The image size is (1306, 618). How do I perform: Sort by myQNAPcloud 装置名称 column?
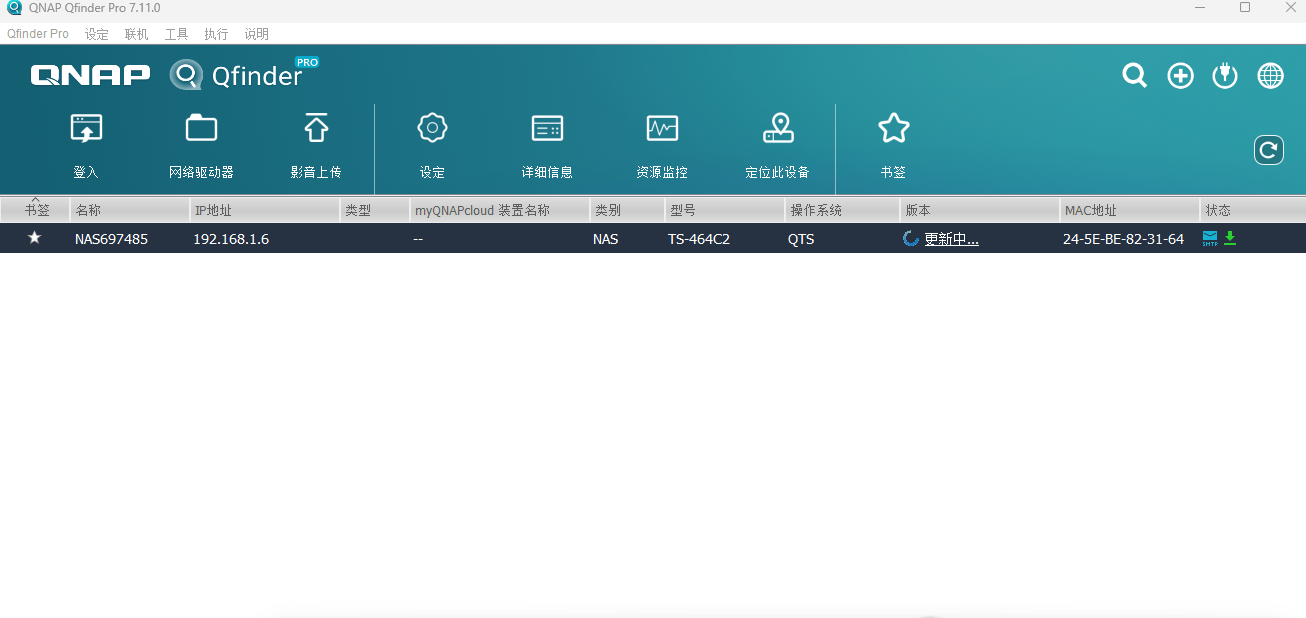coord(500,210)
